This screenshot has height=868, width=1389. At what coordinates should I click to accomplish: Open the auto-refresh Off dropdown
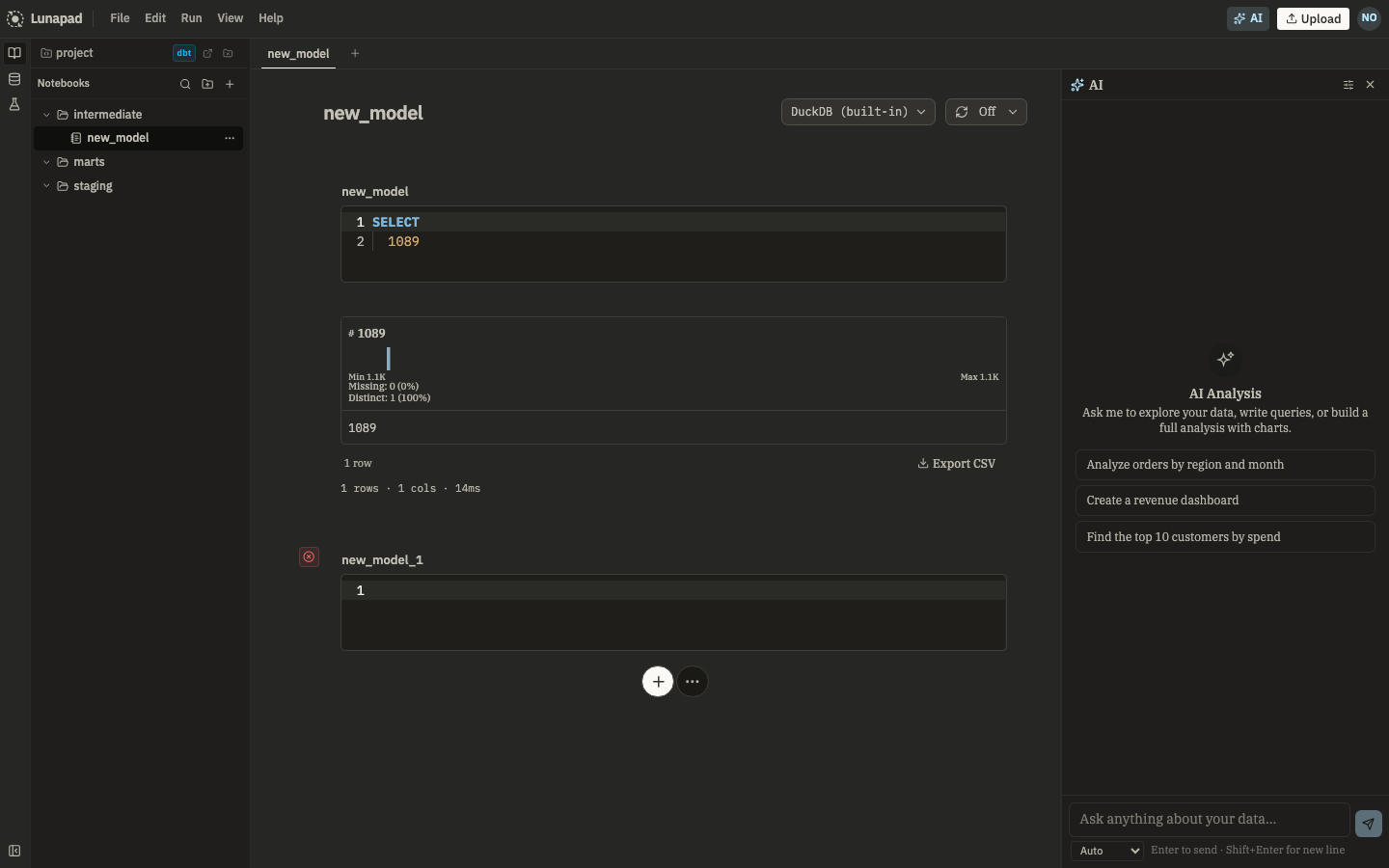[986, 112]
